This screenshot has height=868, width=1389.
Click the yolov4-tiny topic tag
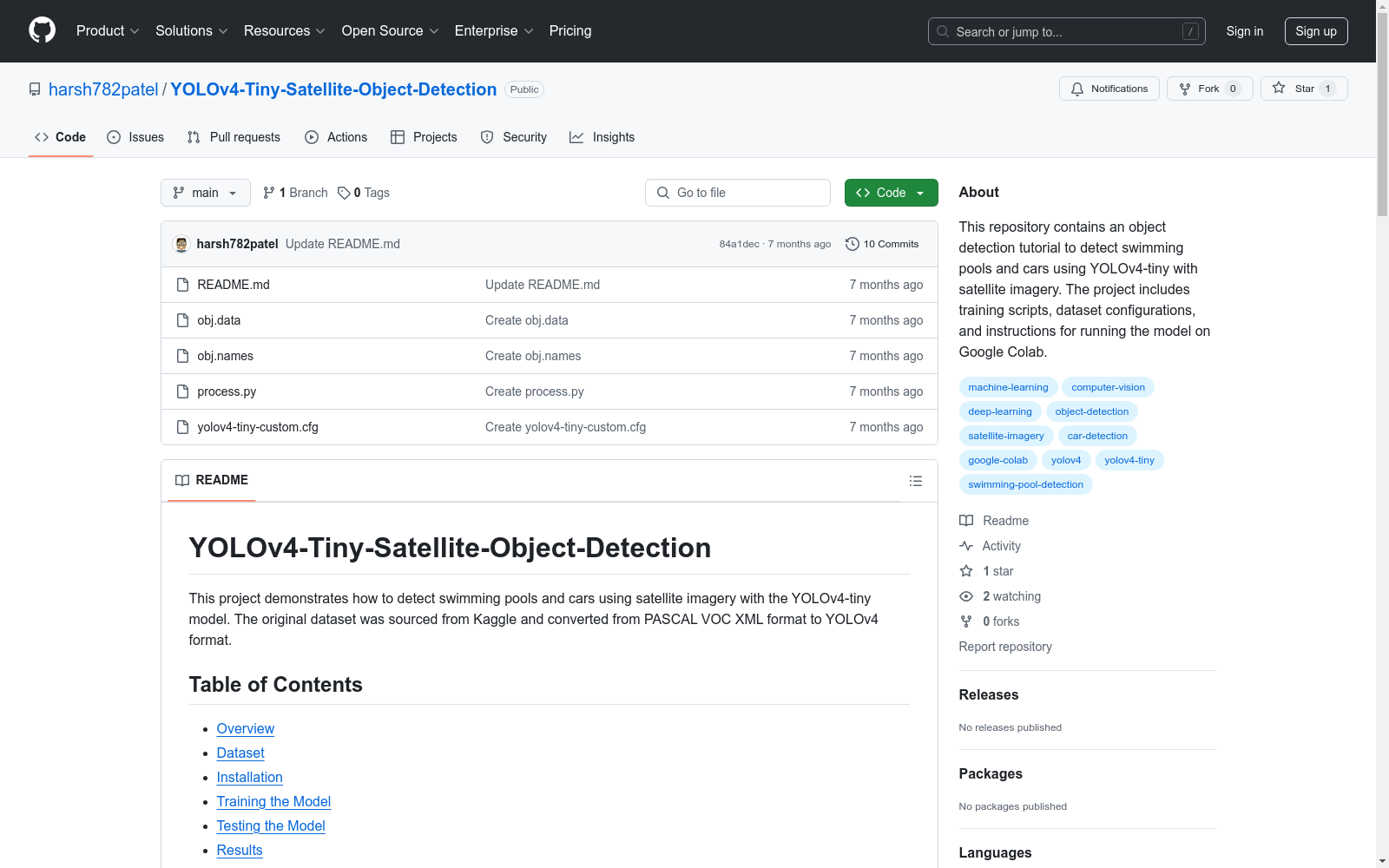[1129, 460]
